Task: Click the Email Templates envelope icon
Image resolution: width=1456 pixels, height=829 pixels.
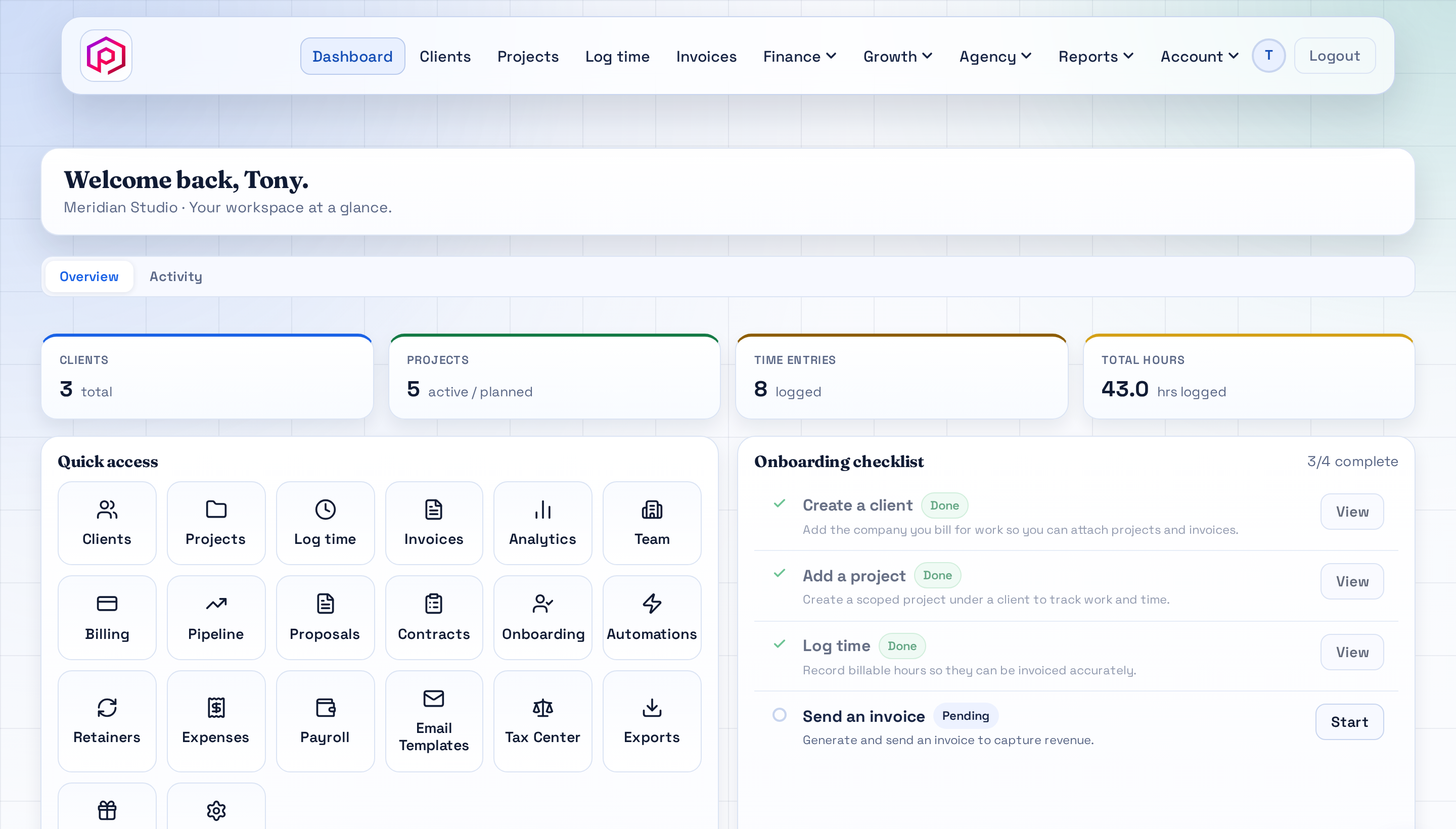Action: pyautogui.click(x=433, y=698)
